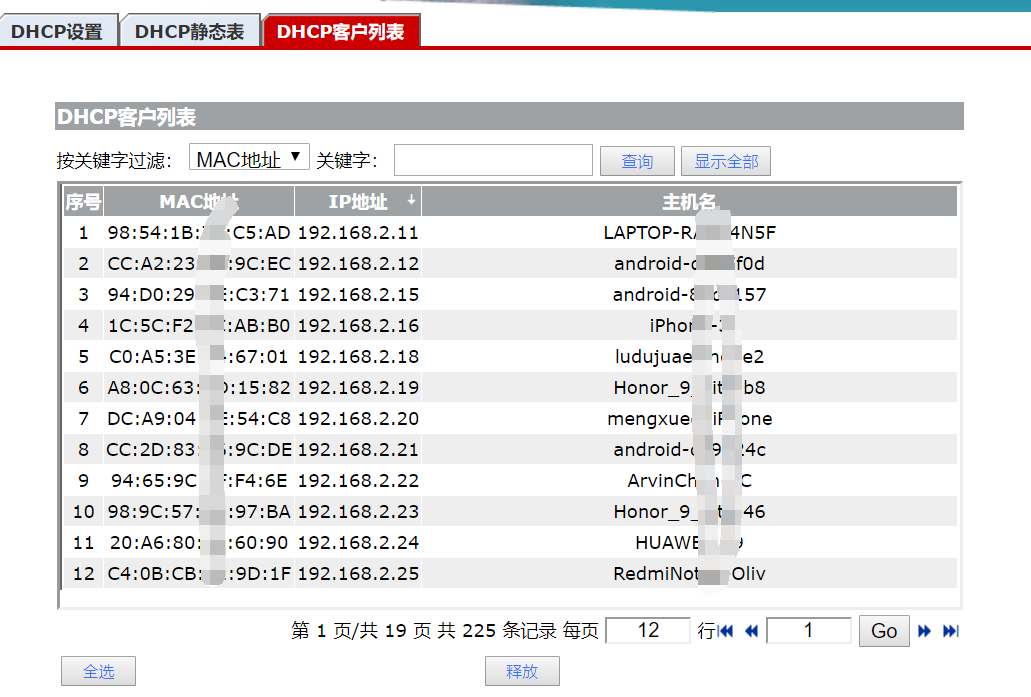
Task: Click the page number field showing 1
Action: [809, 631]
